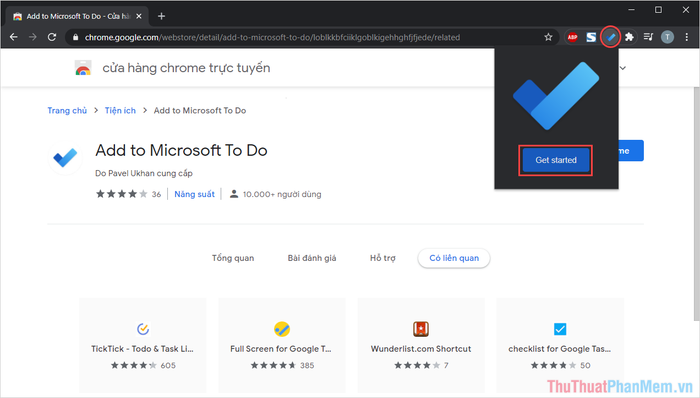
Task: Switch to the Bài đánh giá tab
Action: click(x=312, y=258)
